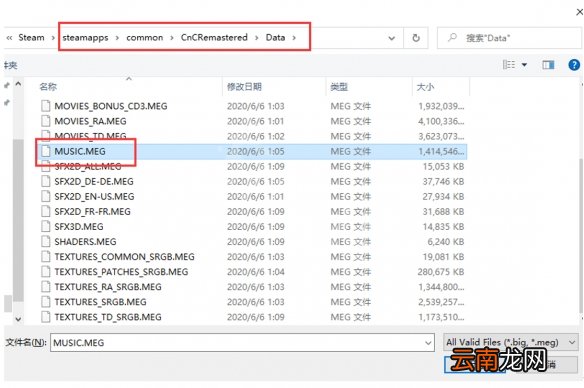
Task: Click date 2020/6/6 1:04 cell
Action: coord(256,272)
